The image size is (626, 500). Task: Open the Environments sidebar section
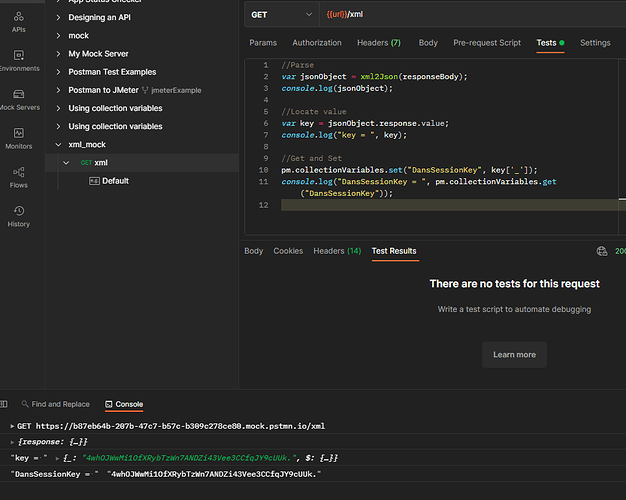19,61
